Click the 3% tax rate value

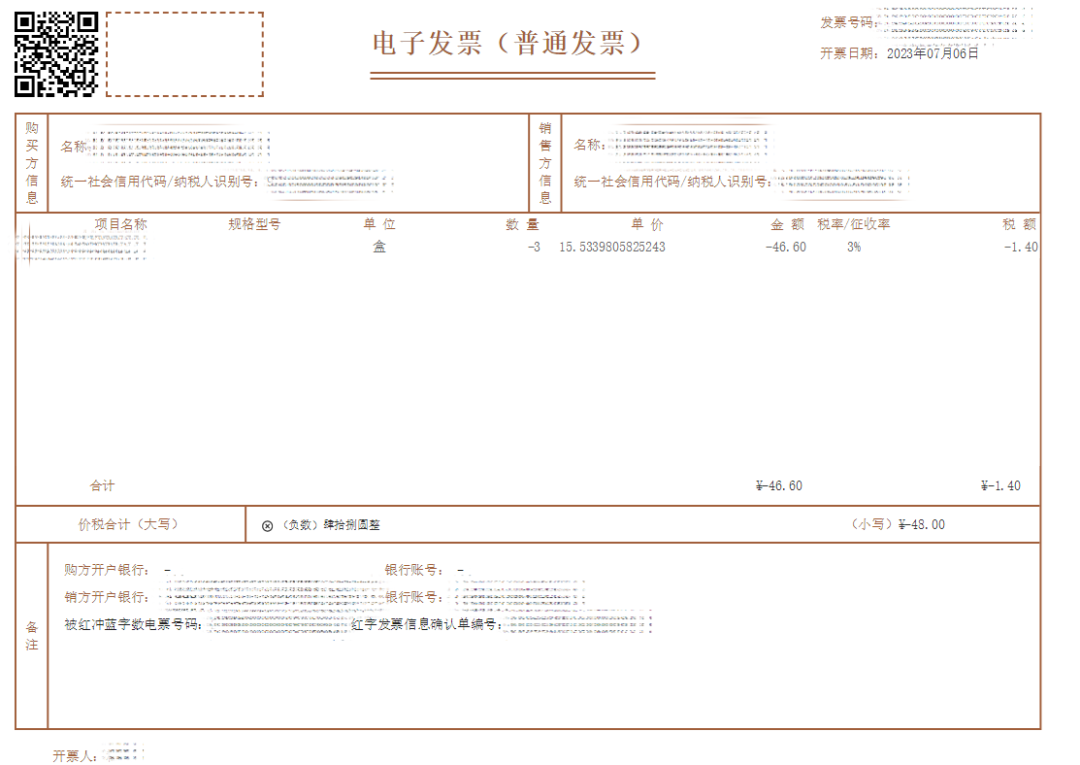853,247
